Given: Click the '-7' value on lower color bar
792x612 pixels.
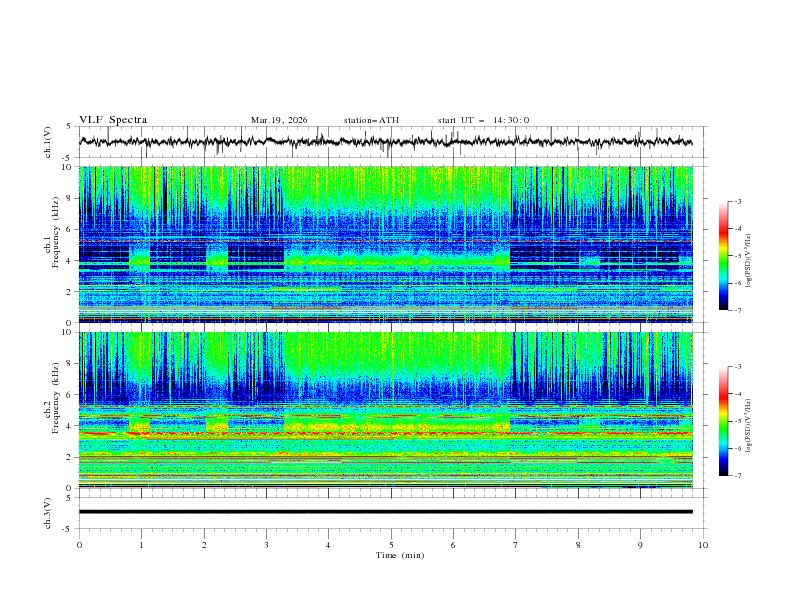Looking at the screenshot, I should tap(737, 475).
